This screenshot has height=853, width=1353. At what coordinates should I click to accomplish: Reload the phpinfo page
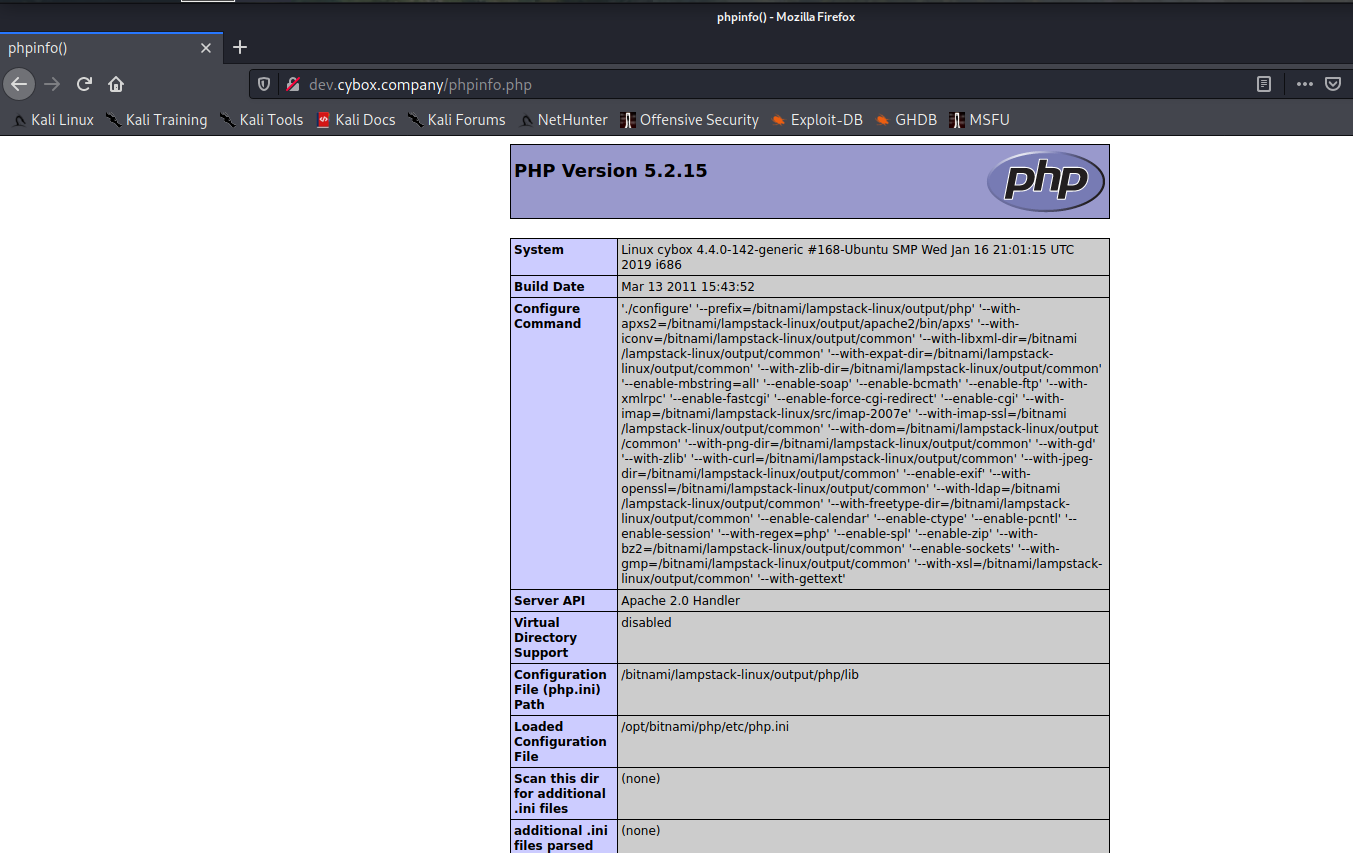tap(85, 84)
